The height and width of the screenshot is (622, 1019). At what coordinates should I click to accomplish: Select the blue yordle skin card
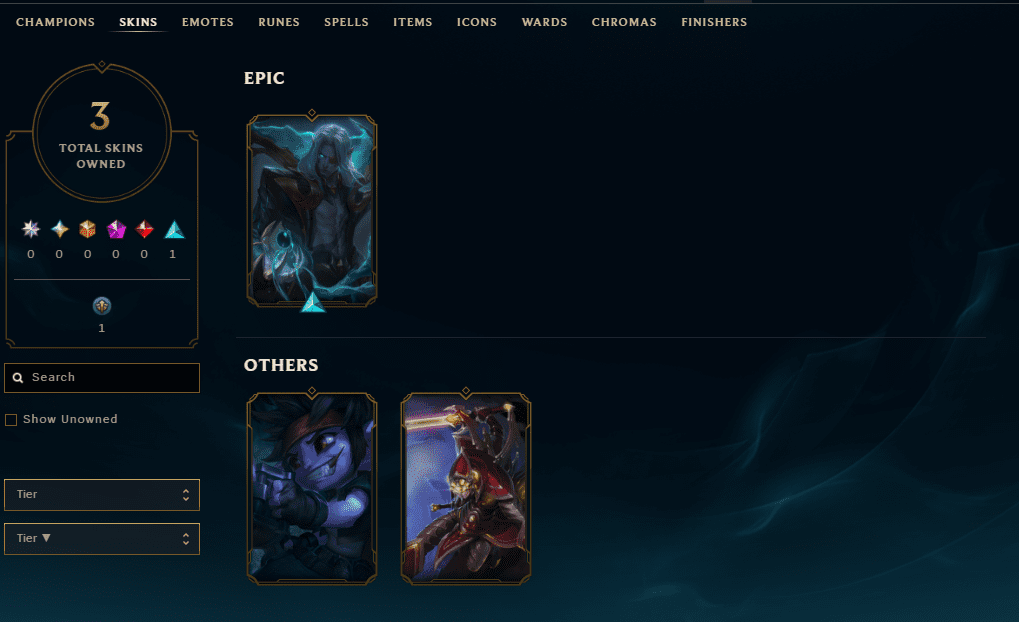coord(312,489)
